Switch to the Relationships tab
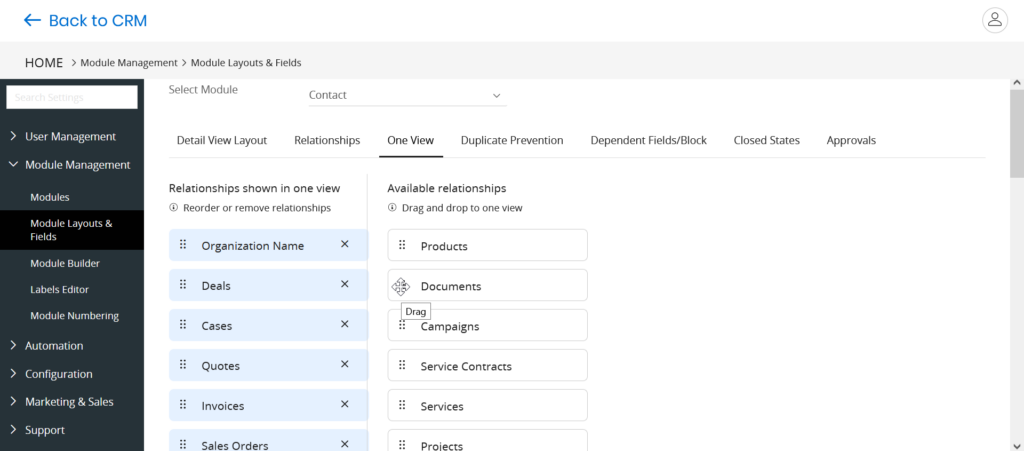The height and width of the screenshot is (451, 1024). coord(327,140)
